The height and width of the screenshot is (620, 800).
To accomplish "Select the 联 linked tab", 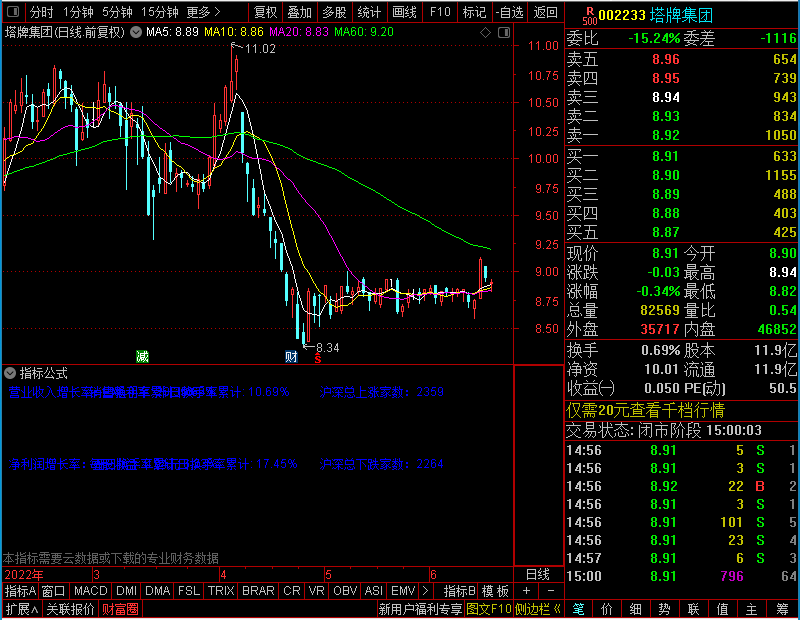I will (693, 609).
